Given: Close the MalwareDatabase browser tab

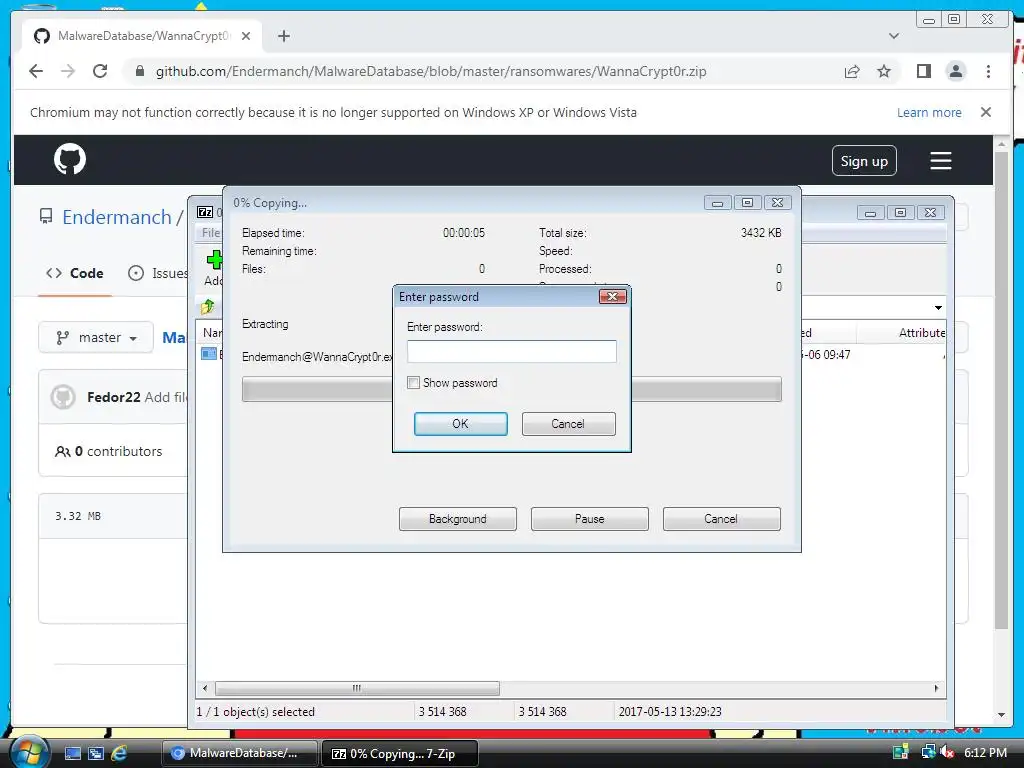Looking at the screenshot, I should [246, 36].
